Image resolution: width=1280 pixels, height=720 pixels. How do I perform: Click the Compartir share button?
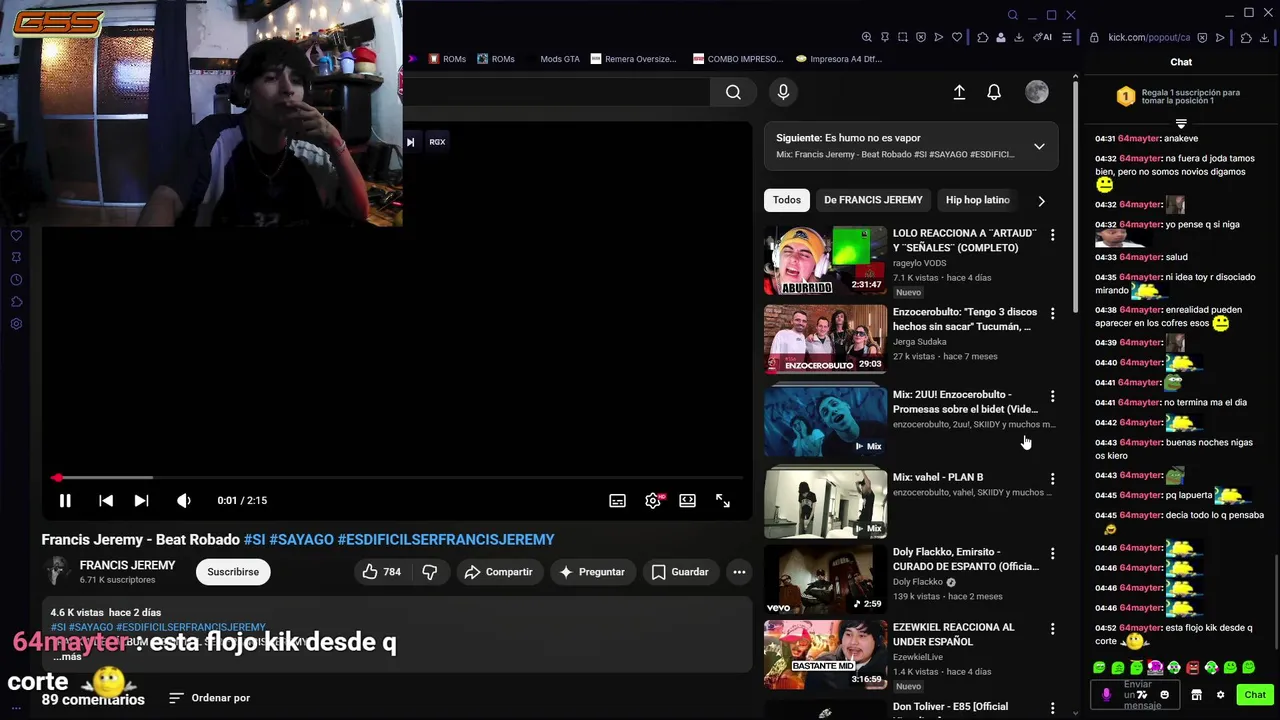[498, 572]
